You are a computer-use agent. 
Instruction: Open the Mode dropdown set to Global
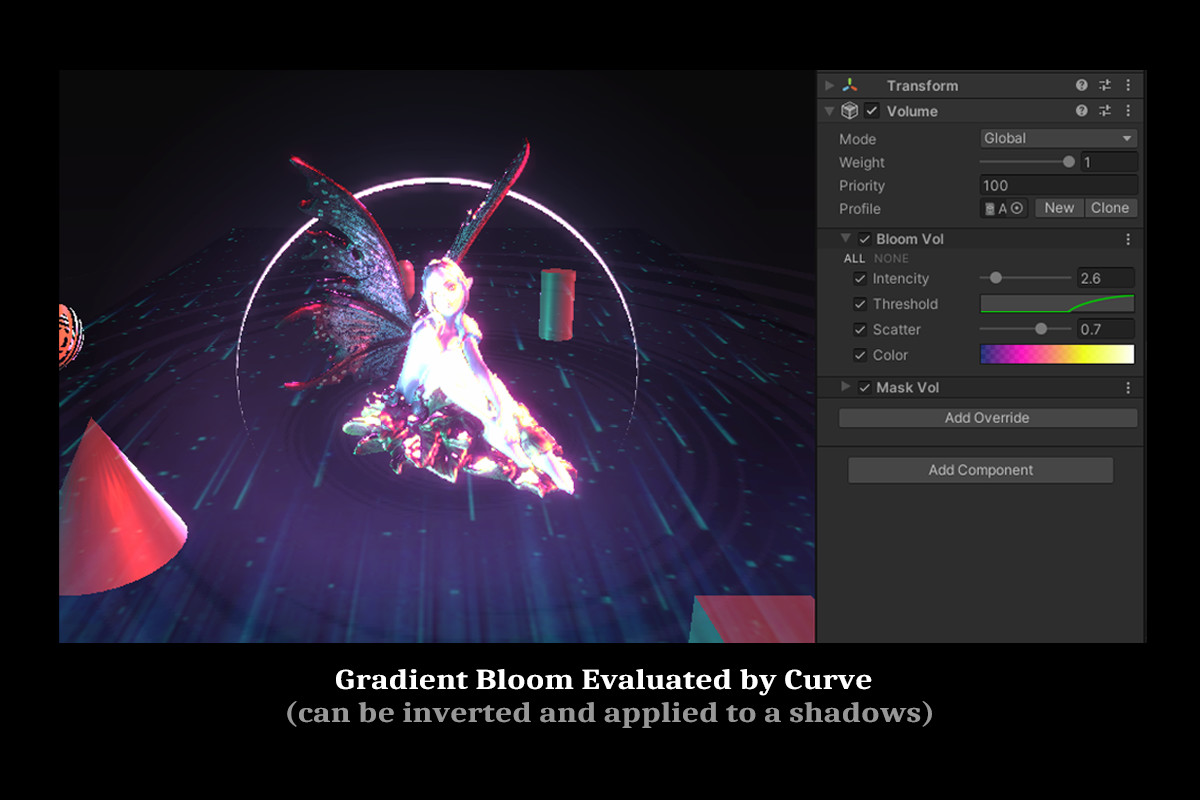[x=1056, y=138]
